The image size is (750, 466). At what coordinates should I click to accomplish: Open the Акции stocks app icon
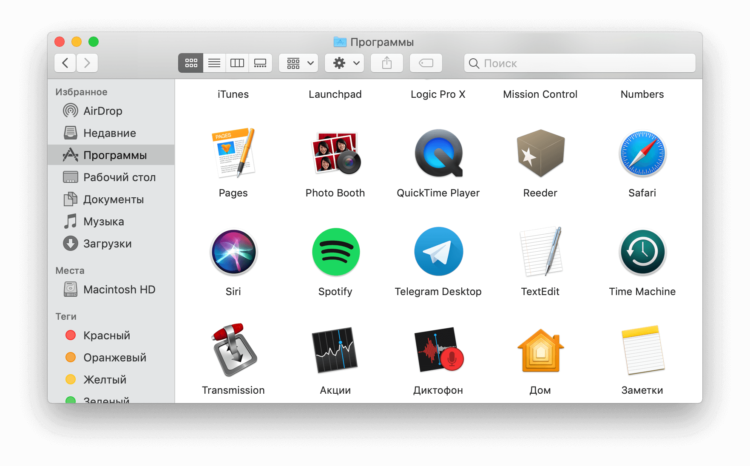[x=335, y=350]
